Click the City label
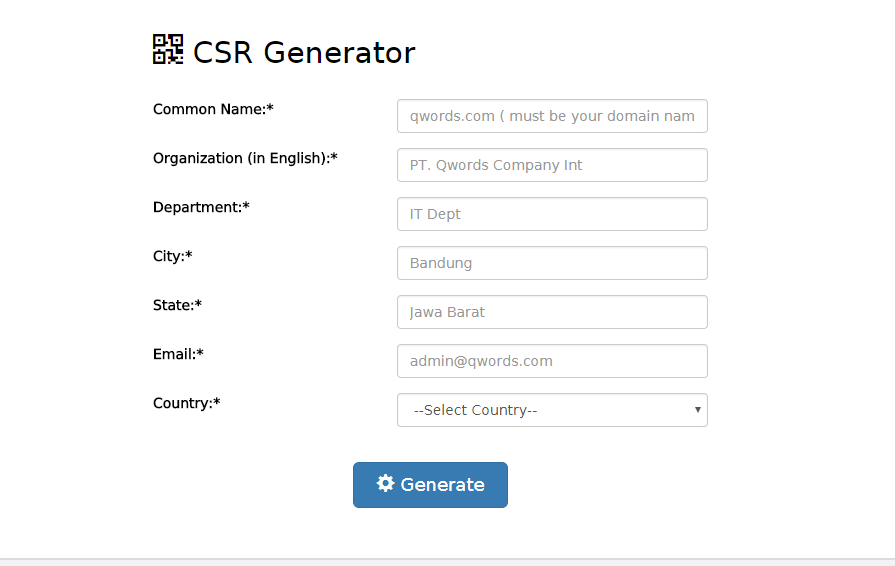This screenshot has width=895, height=566. click(172, 256)
